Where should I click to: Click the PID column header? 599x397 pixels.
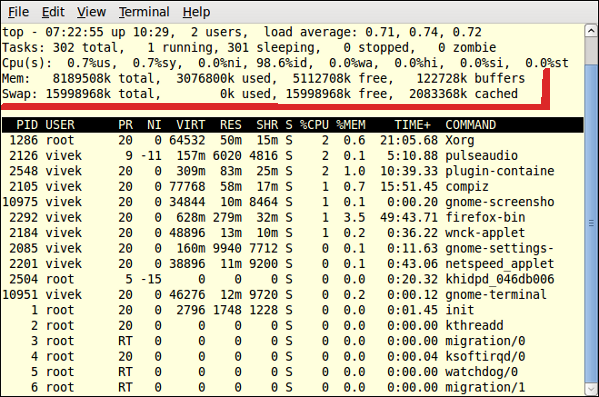[x=27, y=125]
